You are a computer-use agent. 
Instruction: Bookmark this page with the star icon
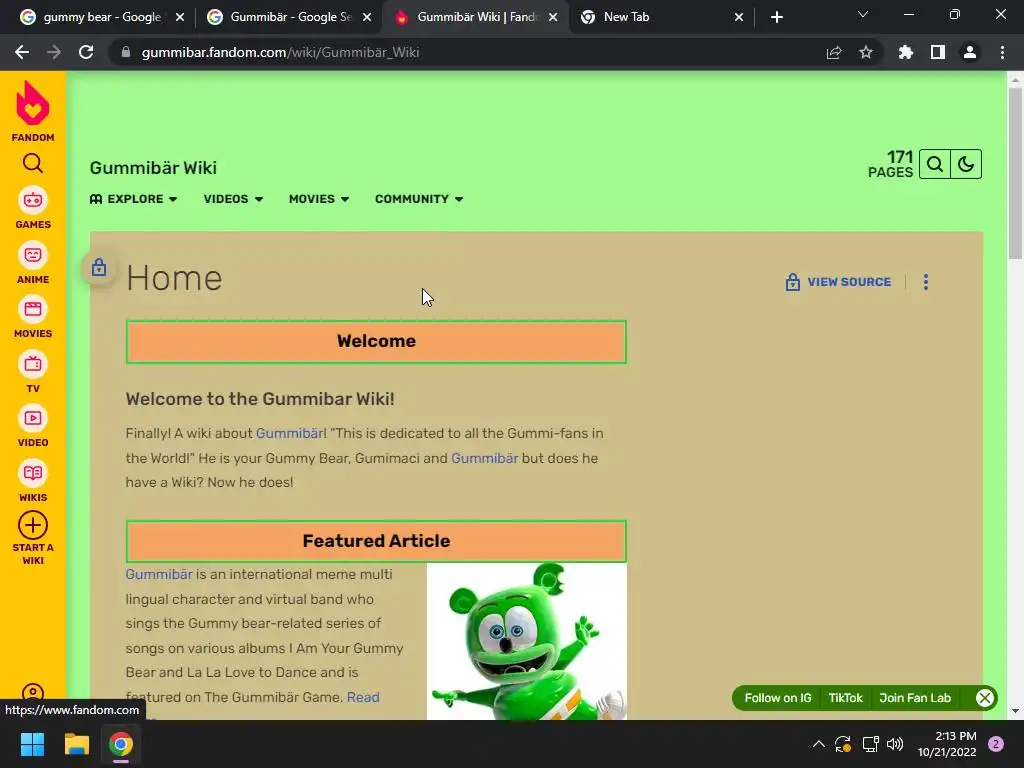coord(866,52)
